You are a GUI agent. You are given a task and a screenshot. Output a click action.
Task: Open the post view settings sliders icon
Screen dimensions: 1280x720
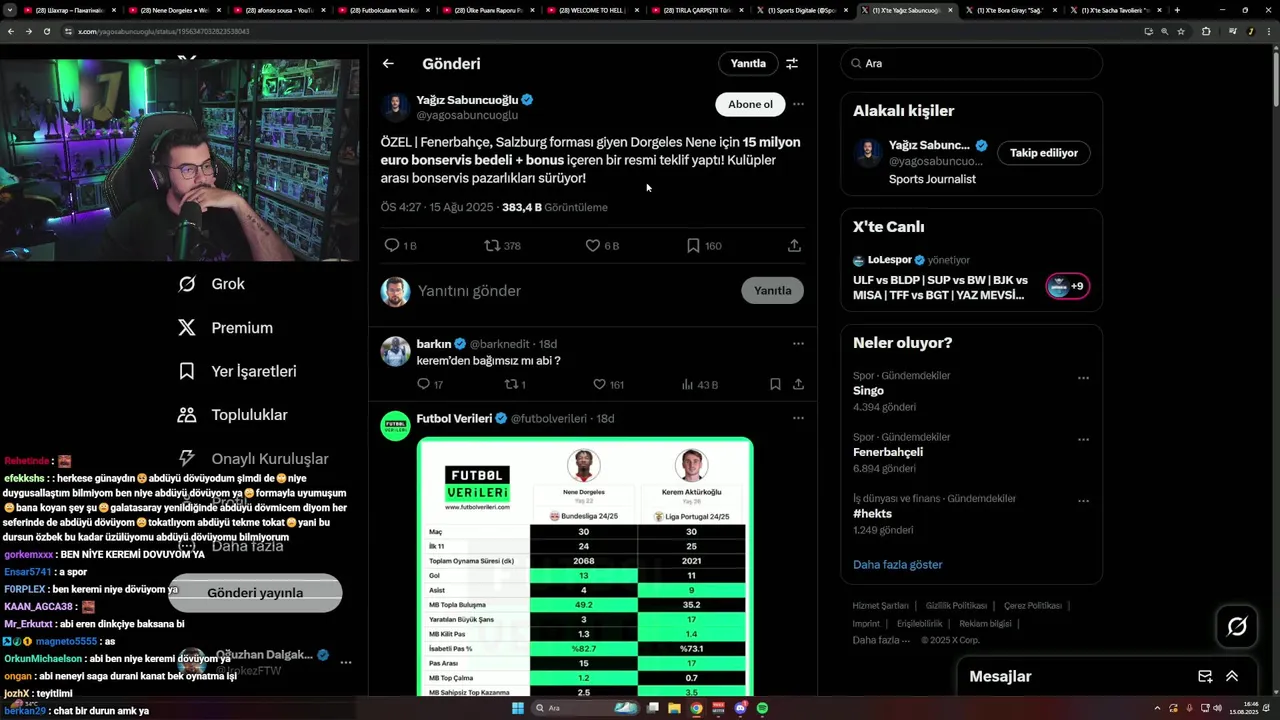pos(792,63)
